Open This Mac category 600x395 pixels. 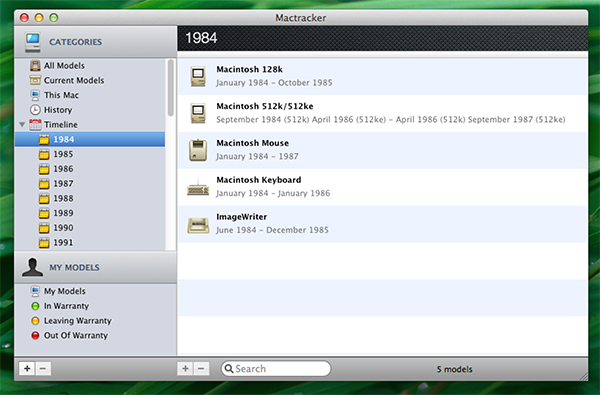pos(90,95)
